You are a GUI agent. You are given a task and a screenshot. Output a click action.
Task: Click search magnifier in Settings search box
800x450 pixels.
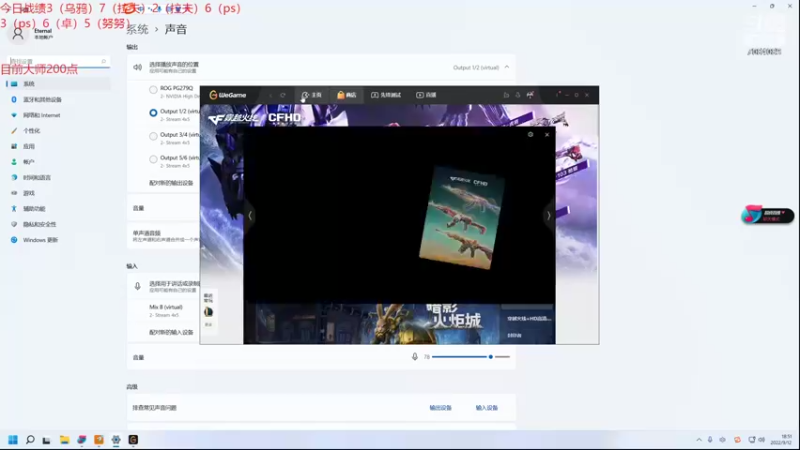click(x=103, y=61)
